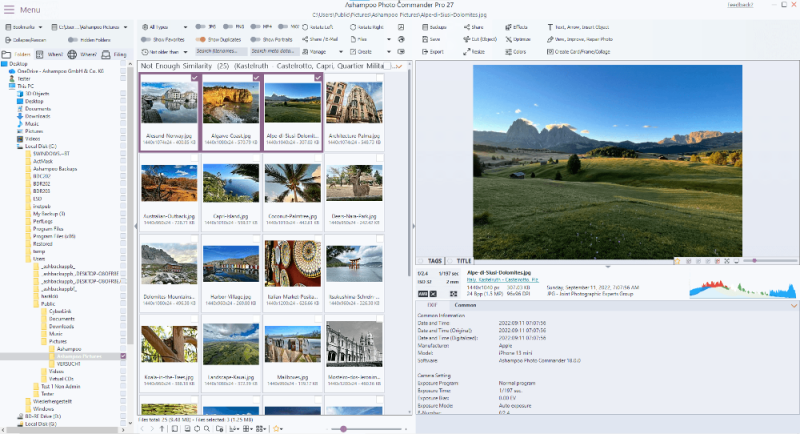Image resolution: width=800 pixels, height=434 pixels.
Task: Click the Share tool next to Backups
Action: tap(473, 27)
